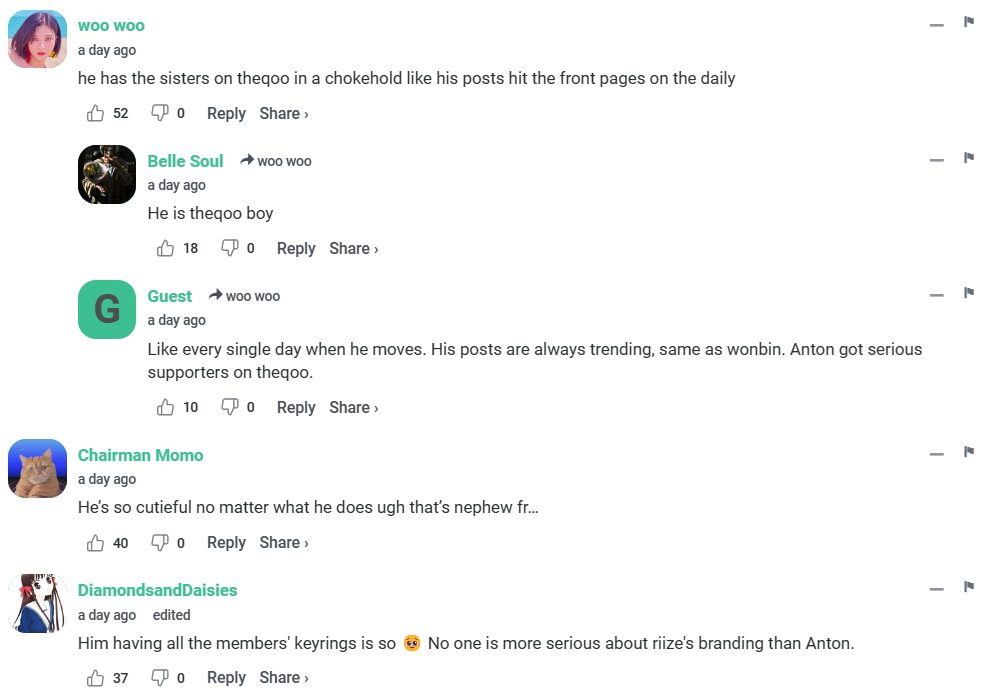Open Share options on Chairman Momo's comment
The width and height of the screenshot is (985, 699).
(283, 542)
